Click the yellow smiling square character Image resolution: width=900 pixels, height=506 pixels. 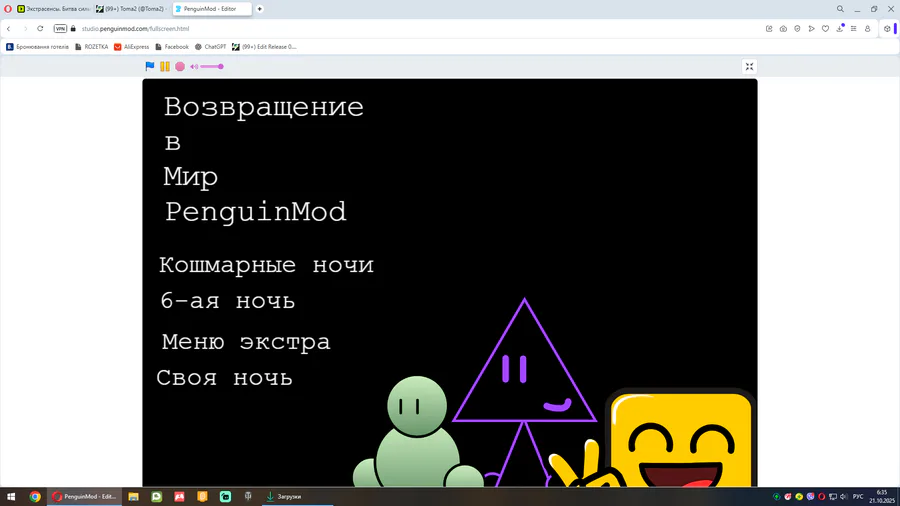680,439
